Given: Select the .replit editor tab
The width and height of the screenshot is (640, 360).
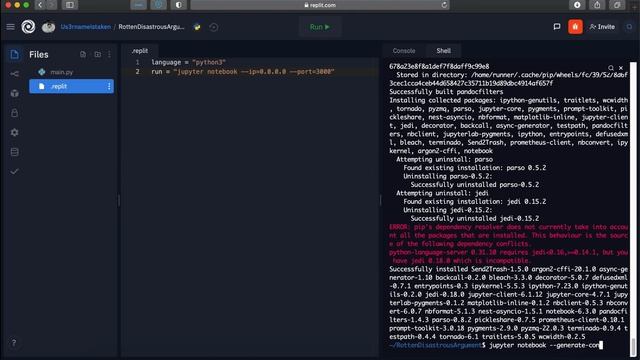Looking at the screenshot, I should [140, 51].
